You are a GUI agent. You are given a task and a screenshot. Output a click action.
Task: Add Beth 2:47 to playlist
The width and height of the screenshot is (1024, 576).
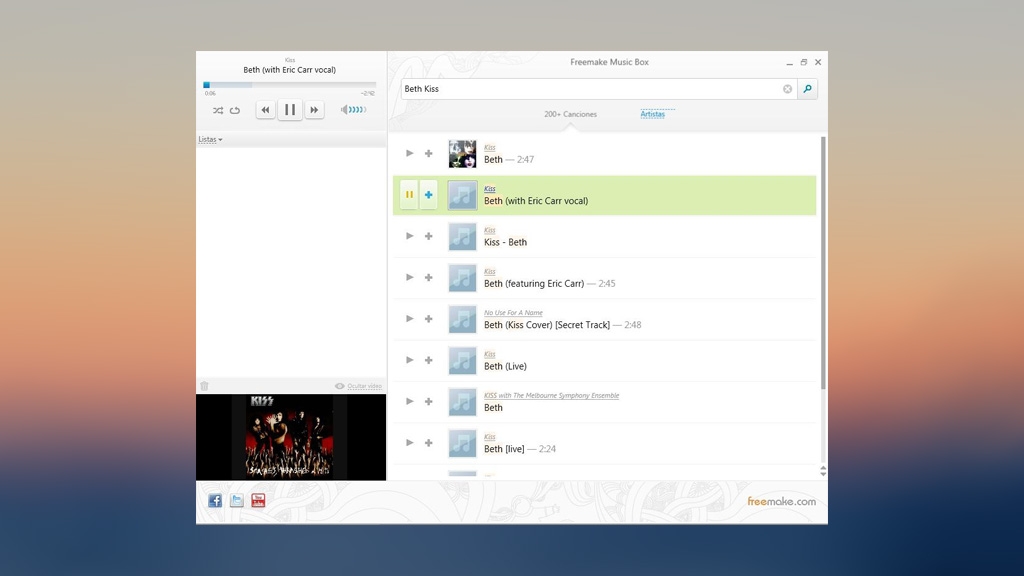coord(428,153)
